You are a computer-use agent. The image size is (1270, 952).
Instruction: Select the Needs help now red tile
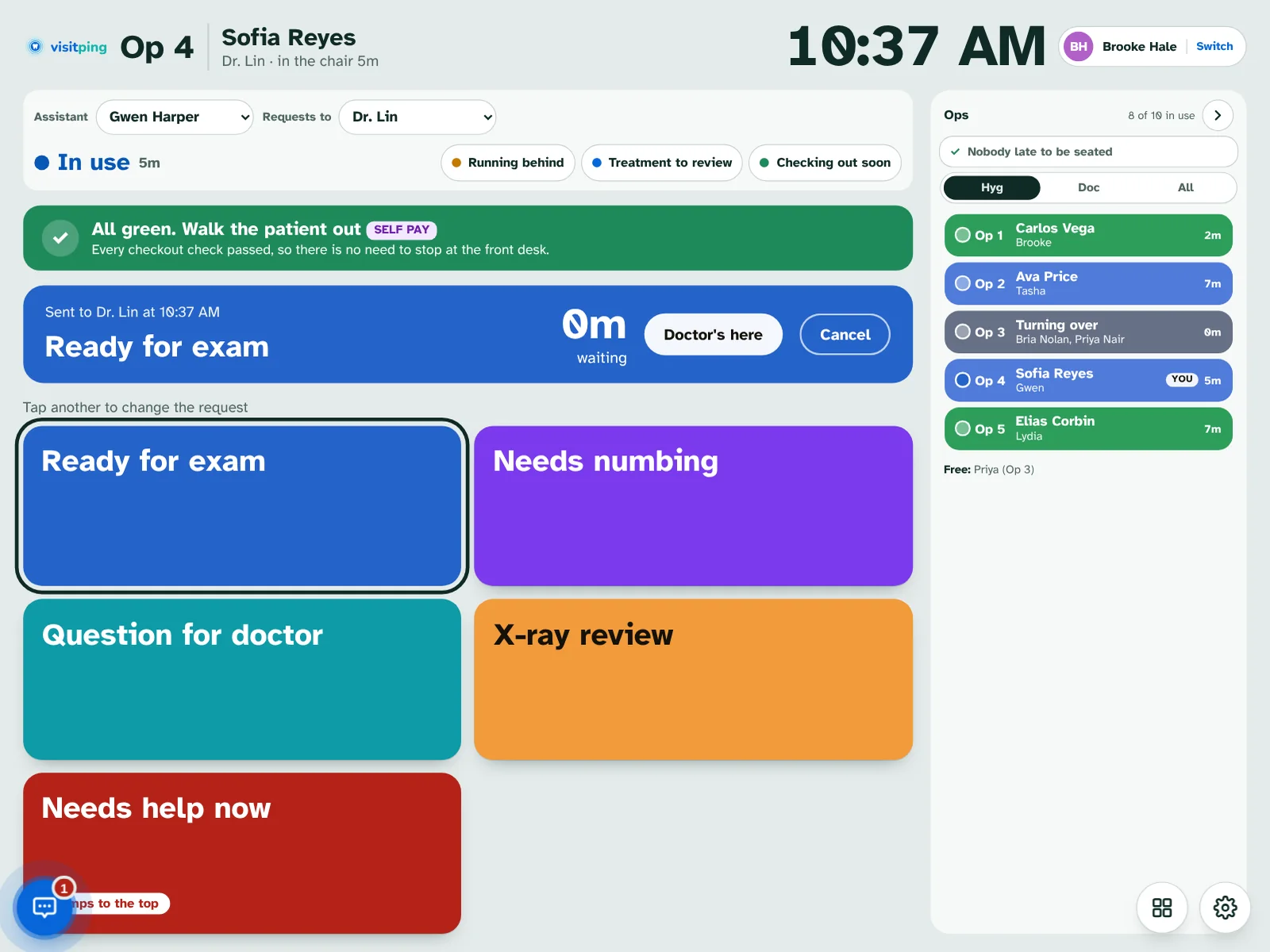pos(242,853)
